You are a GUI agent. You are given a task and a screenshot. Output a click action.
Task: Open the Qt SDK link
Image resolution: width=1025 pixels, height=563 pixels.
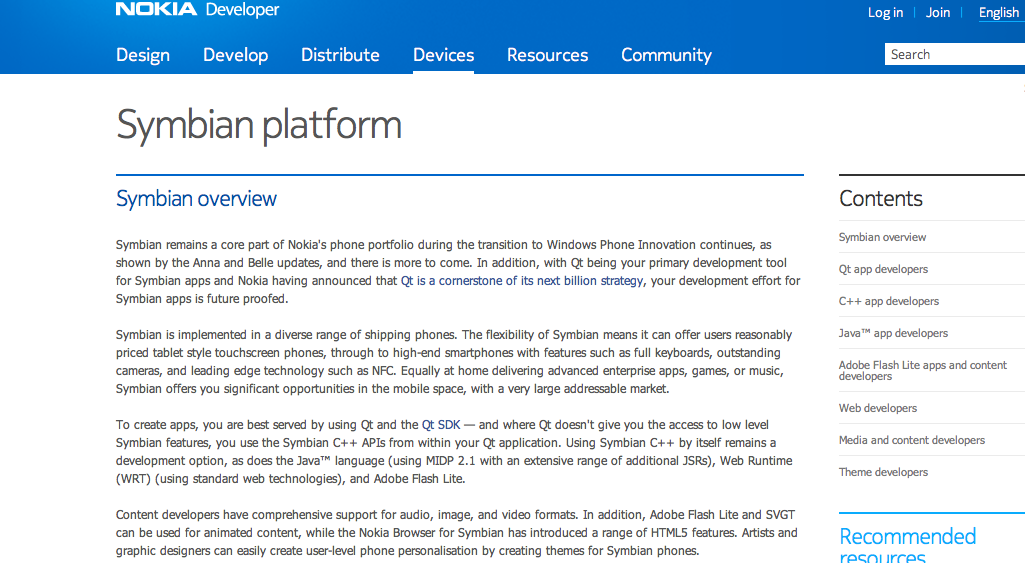pyautogui.click(x=440, y=425)
